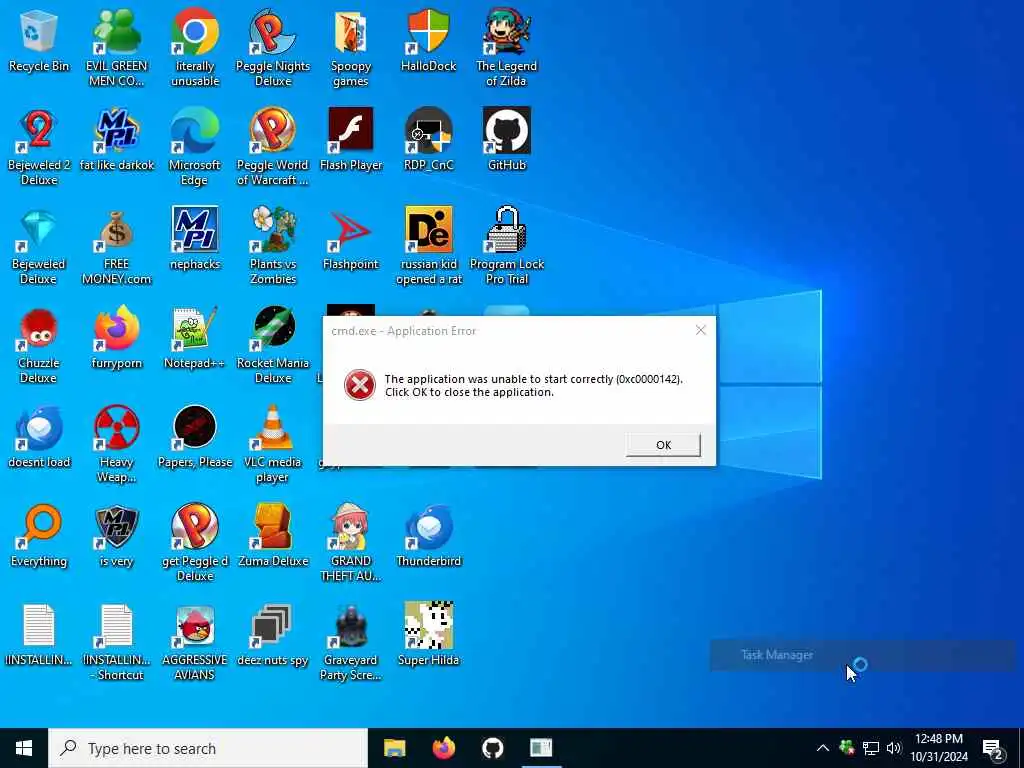Open Rocket Mania Deluxe icon
Screen dimensions: 1024x768
coord(272,345)
